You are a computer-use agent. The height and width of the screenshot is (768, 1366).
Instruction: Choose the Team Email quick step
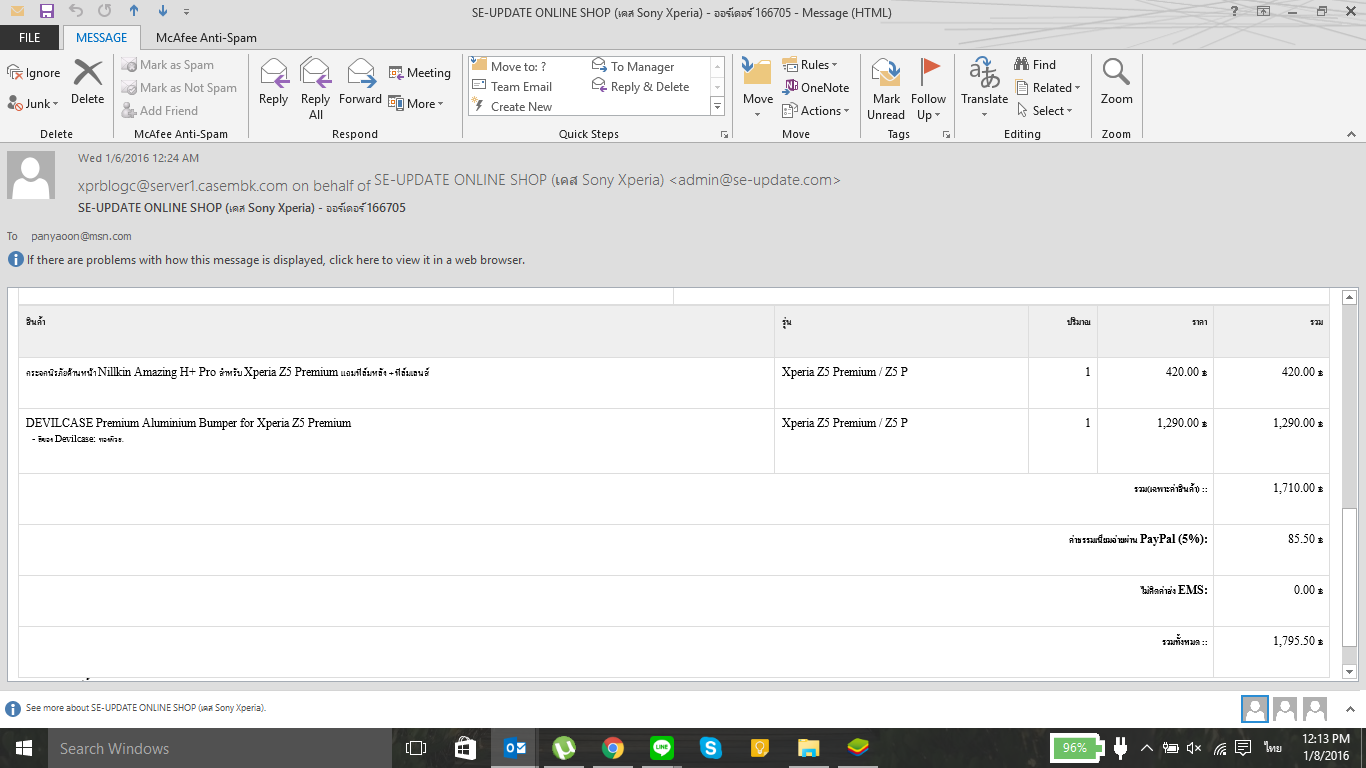coord(512,87)
